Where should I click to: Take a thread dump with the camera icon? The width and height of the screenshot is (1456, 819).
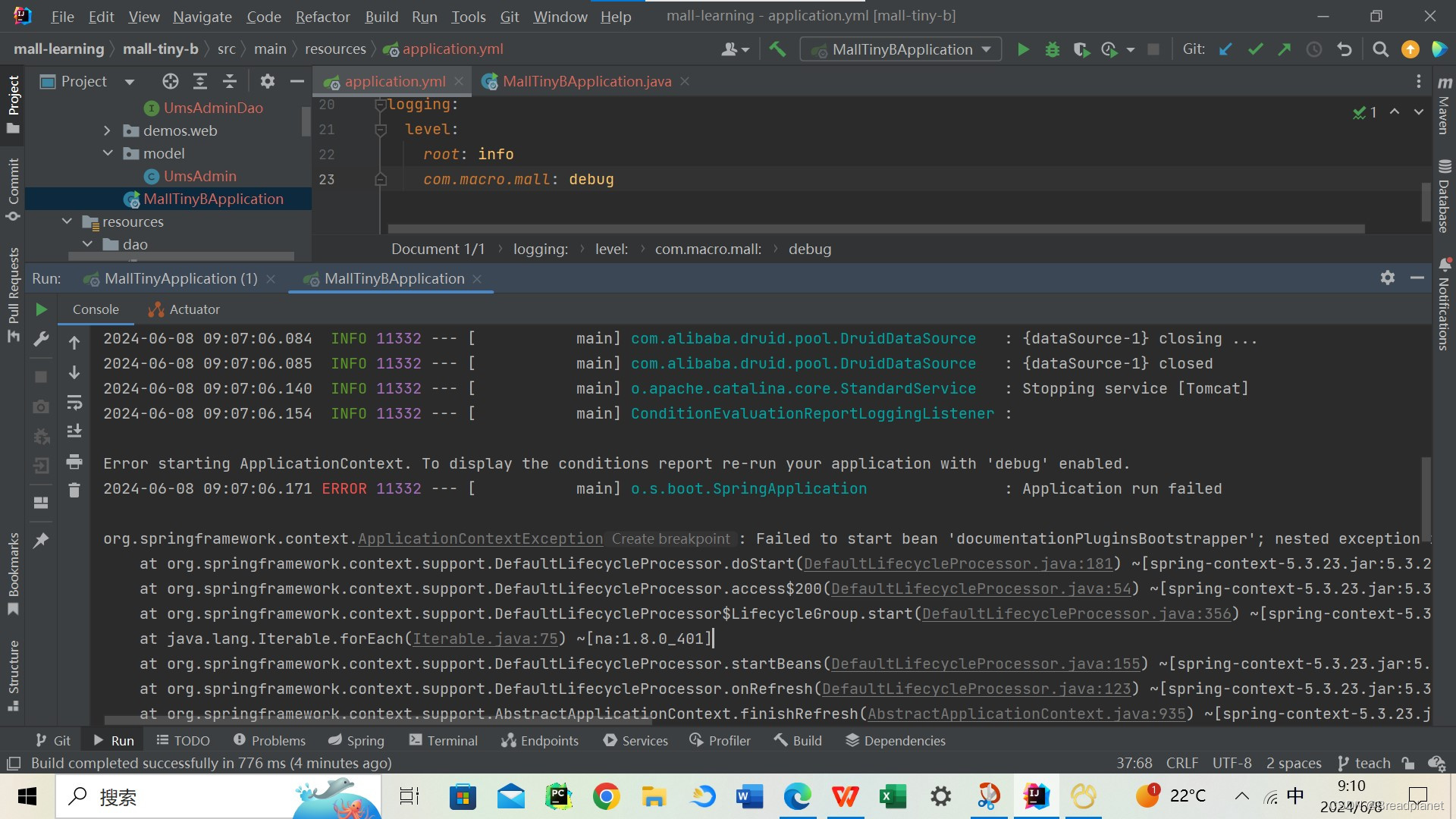41,406
